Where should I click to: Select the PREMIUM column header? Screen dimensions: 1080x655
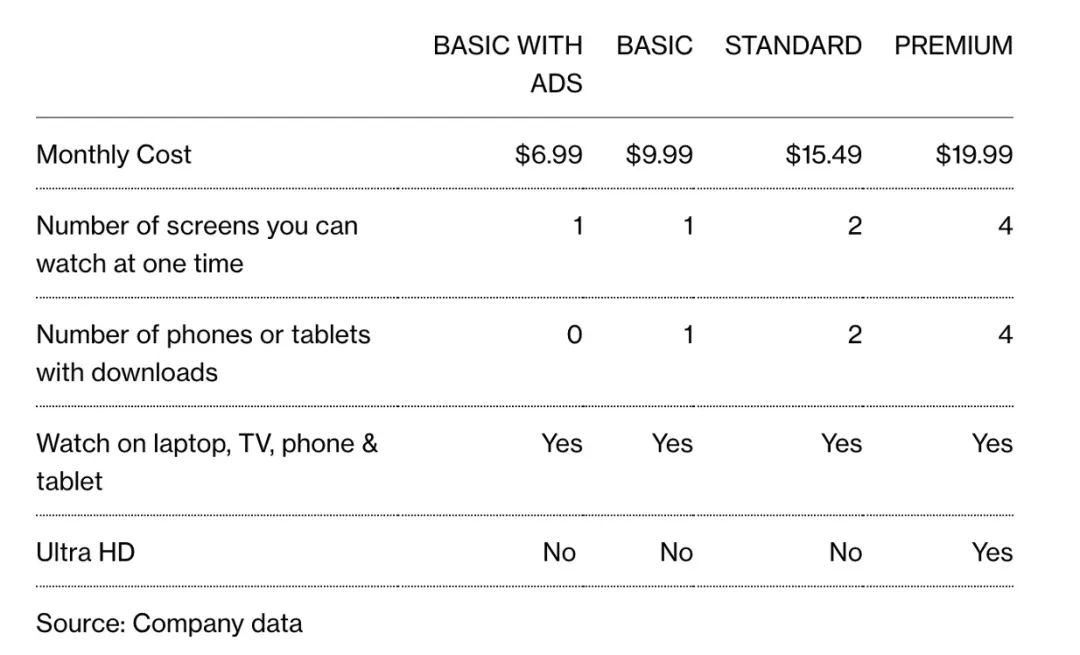pyautogui.click(x=953, y=46)
